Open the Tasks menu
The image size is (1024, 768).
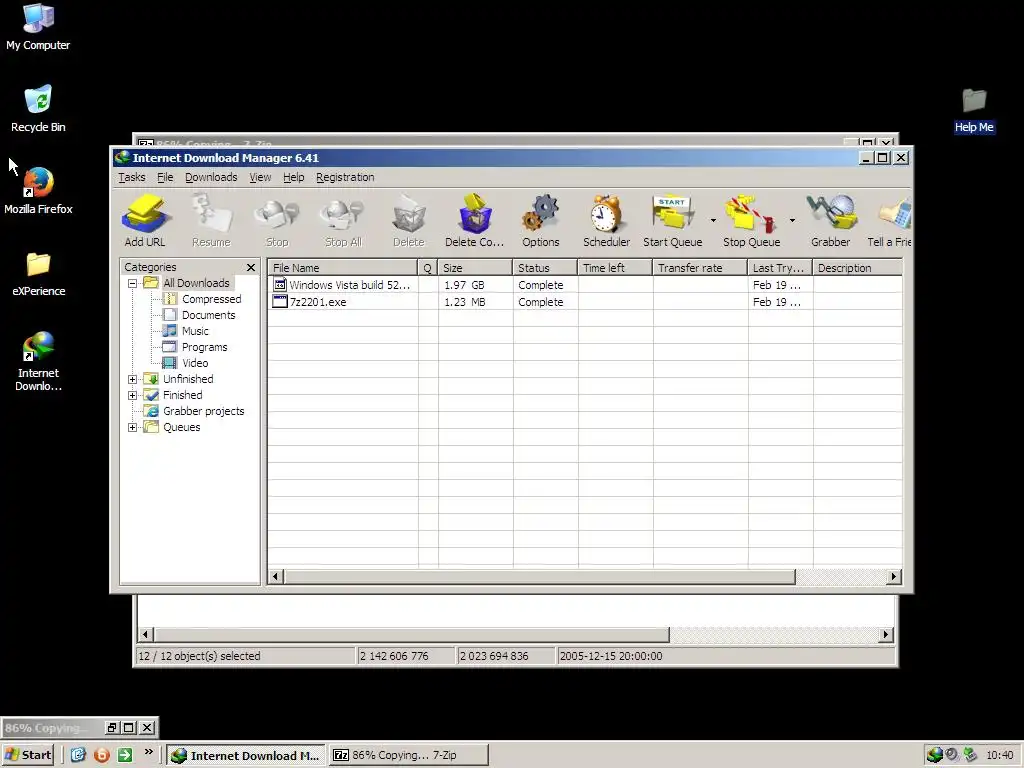(132, 177)
